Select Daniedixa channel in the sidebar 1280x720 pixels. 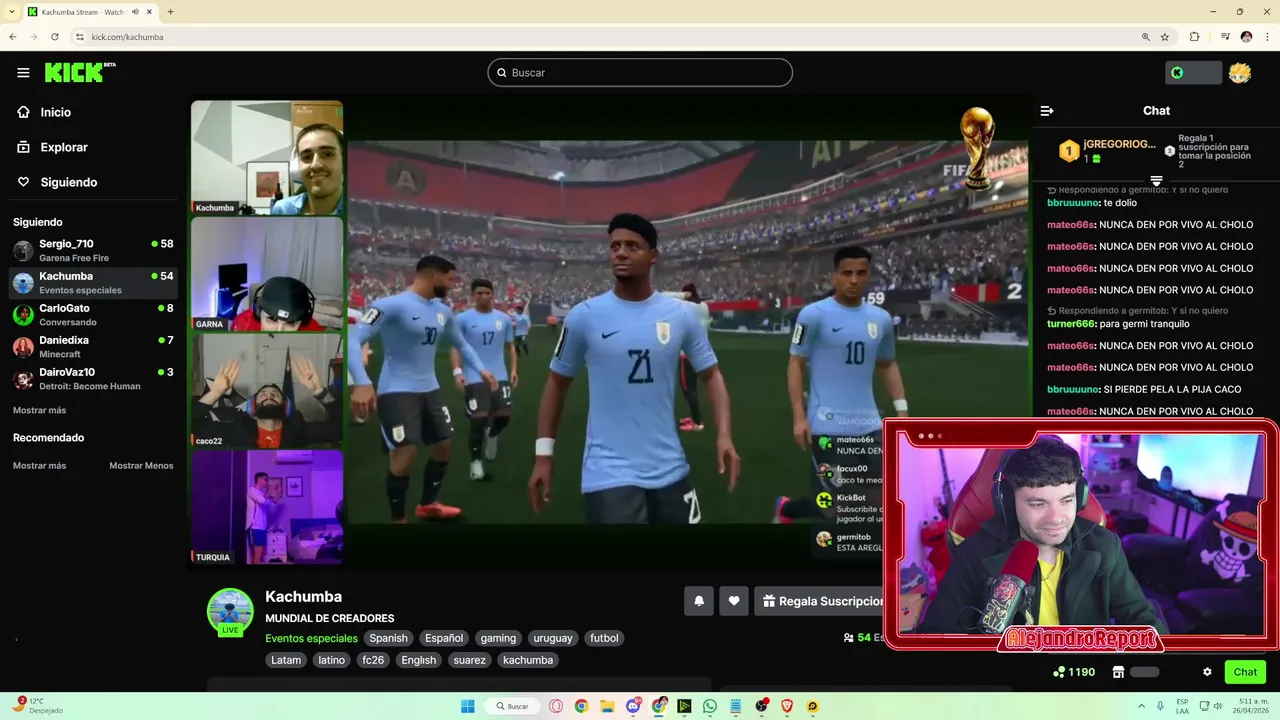pyautogui.click(x=94, y=346)
